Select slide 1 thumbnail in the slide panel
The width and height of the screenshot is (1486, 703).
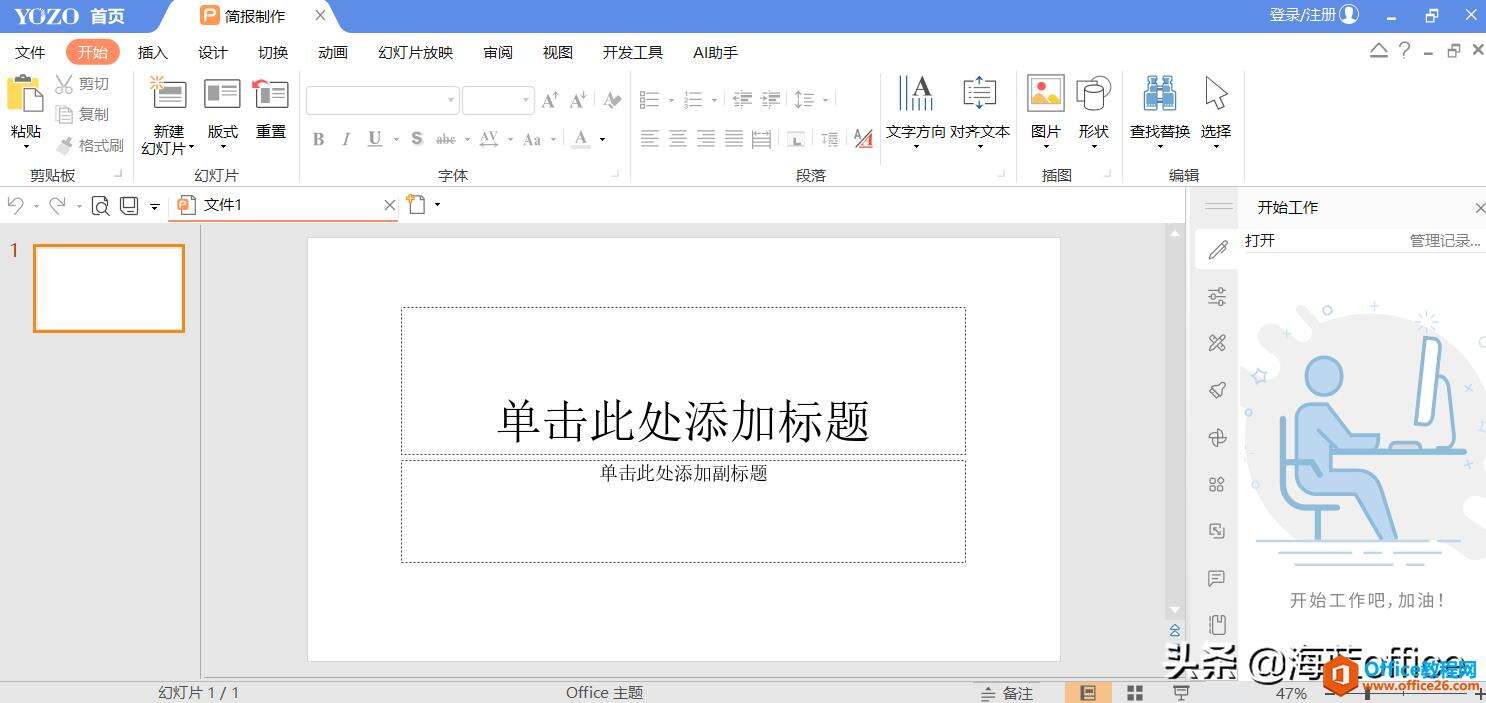coord(109,288)
